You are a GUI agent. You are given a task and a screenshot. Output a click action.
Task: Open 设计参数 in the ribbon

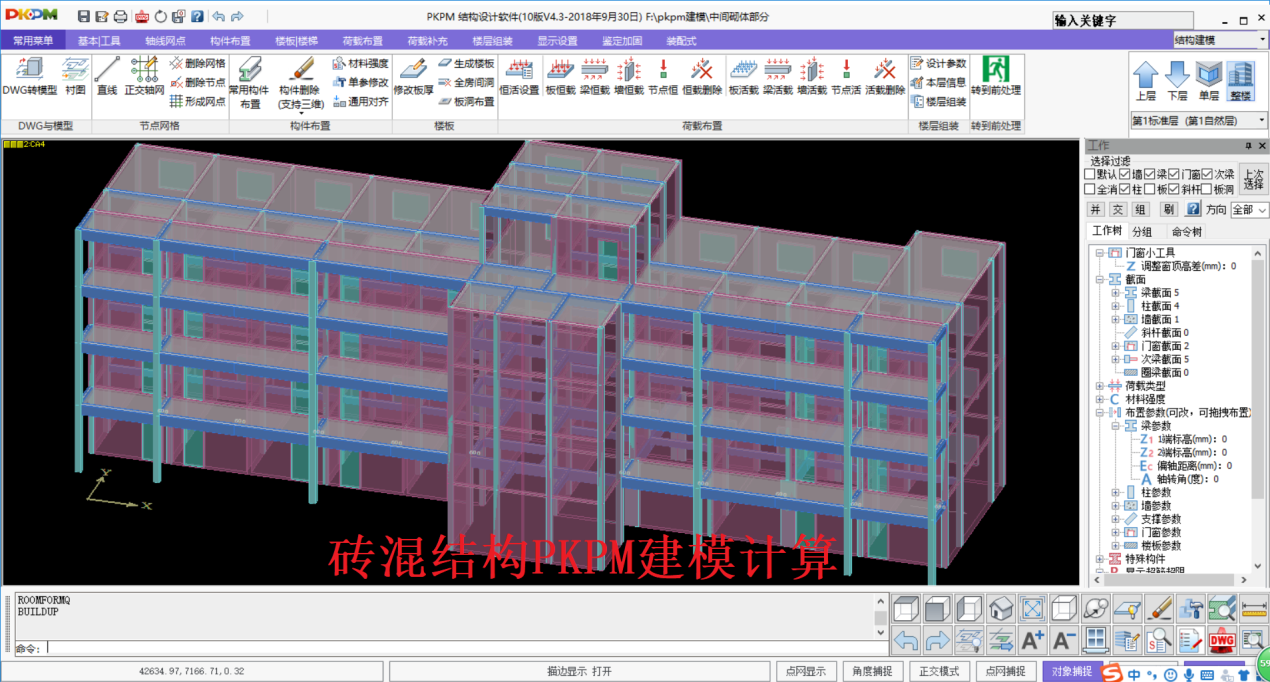938,63
